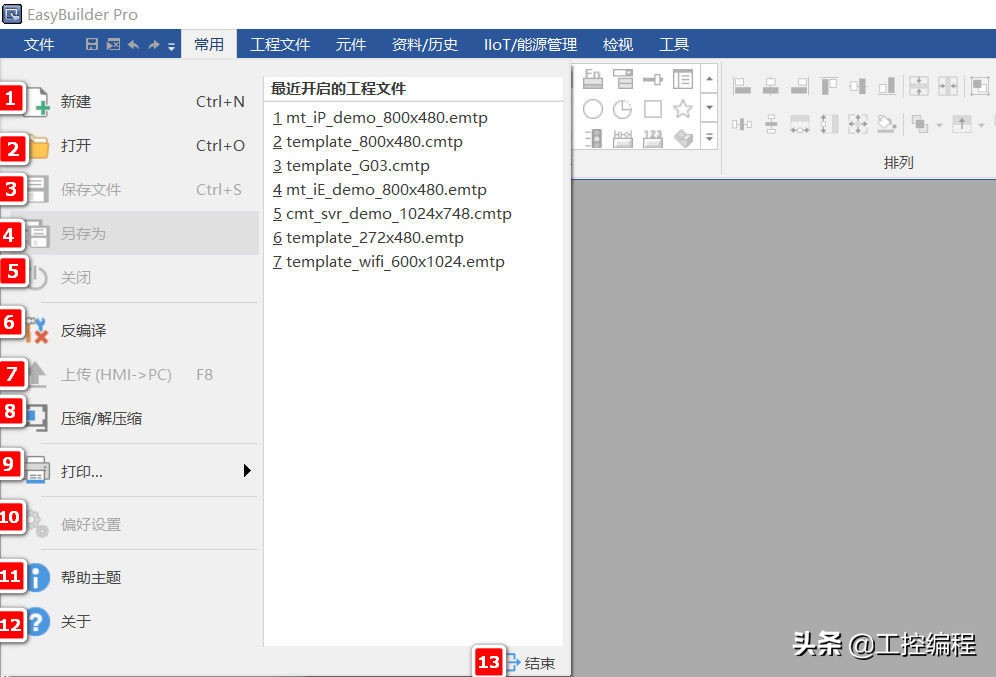Screen dimensions: 996x677
Task: Switch to the 常用 ribbon tab
Action: (x=209, y=44)
